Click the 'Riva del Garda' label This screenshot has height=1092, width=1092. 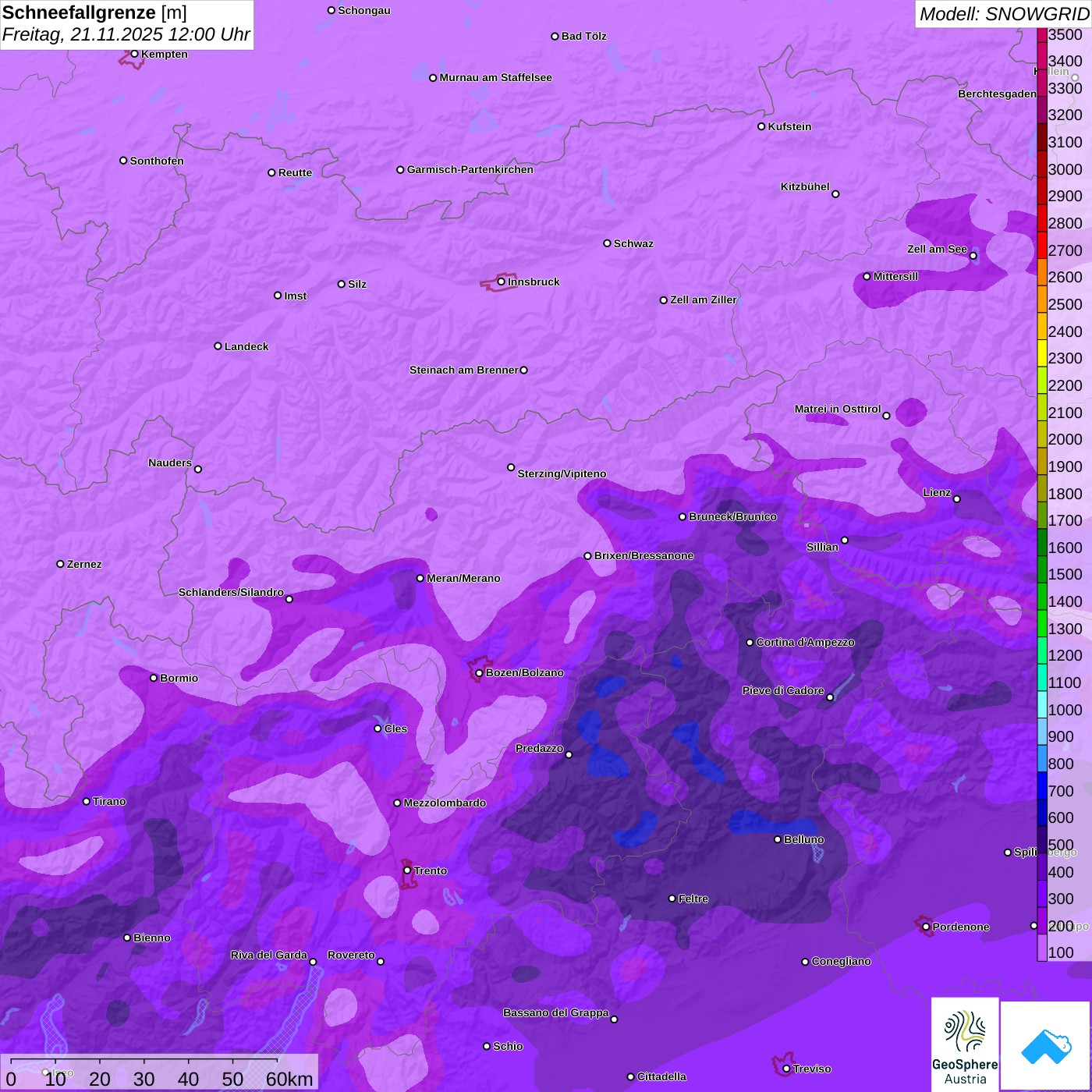(269, 955)
